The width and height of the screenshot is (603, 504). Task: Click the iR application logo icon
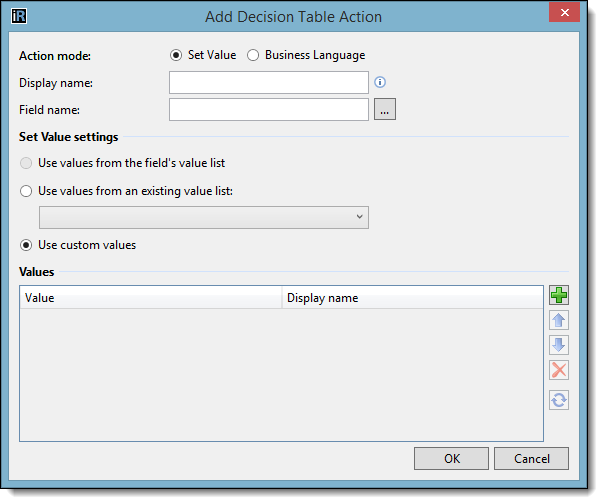(19, 16)
